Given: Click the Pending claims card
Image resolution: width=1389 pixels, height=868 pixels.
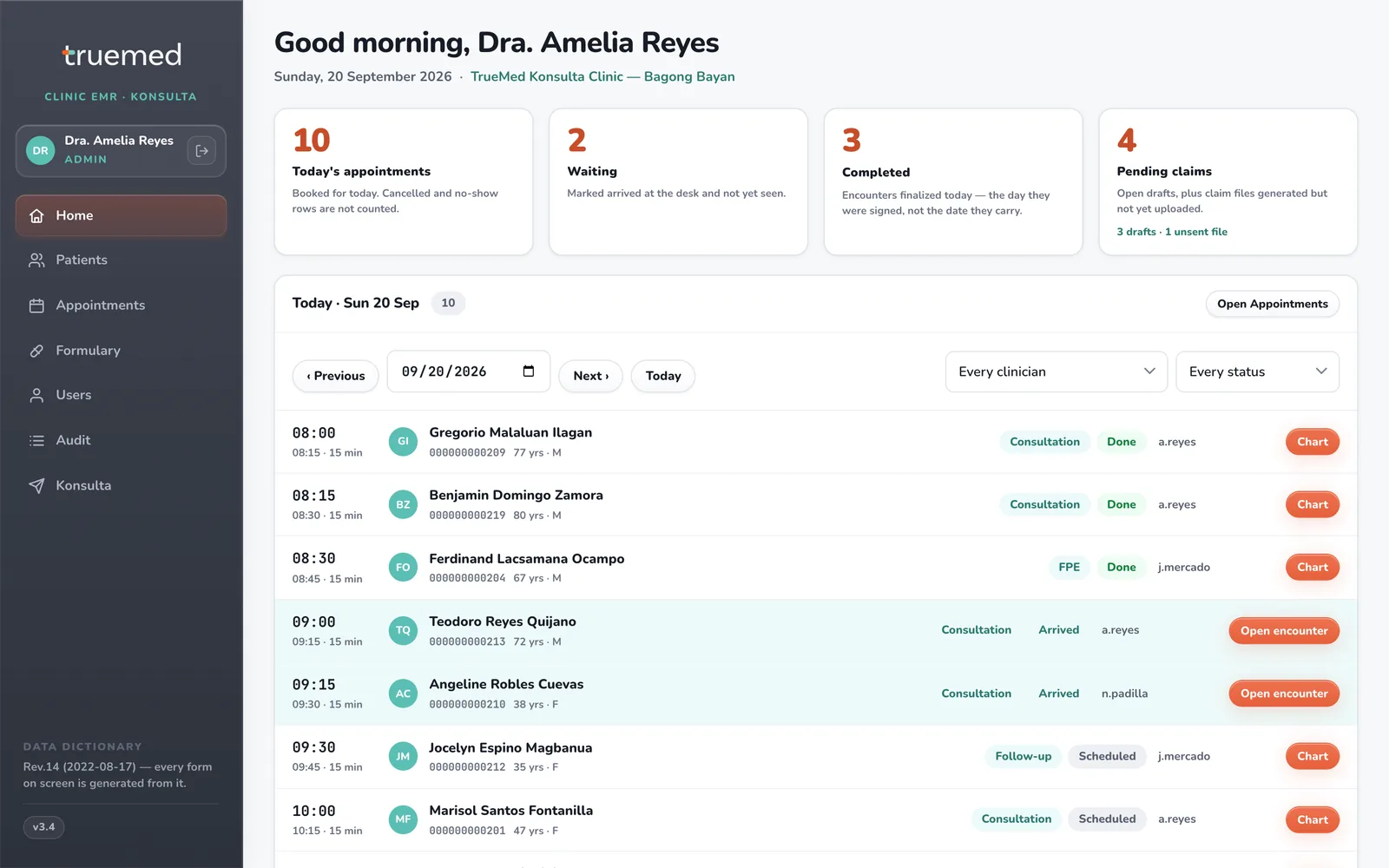Looking at the screenshot, I should tap(1228, 181).
